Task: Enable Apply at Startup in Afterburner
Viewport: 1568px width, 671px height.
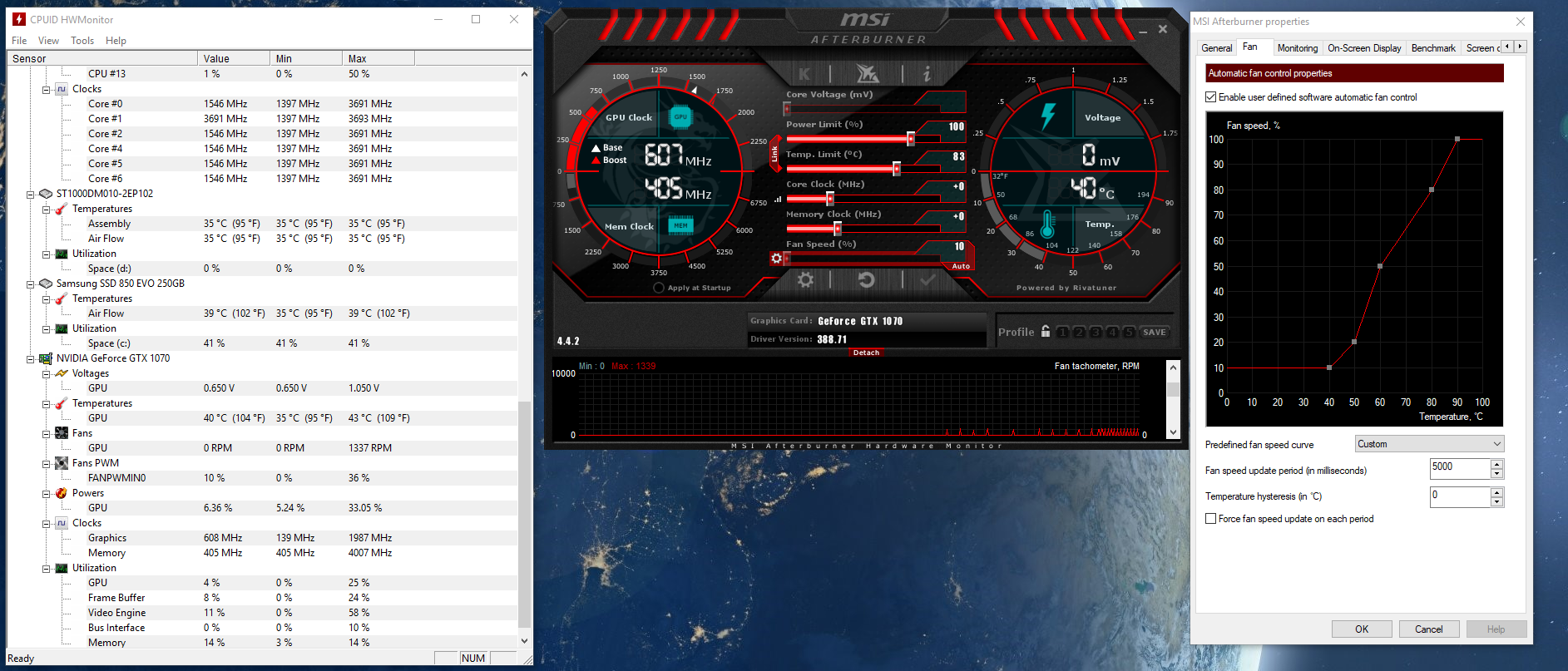Action: (659, 288)
